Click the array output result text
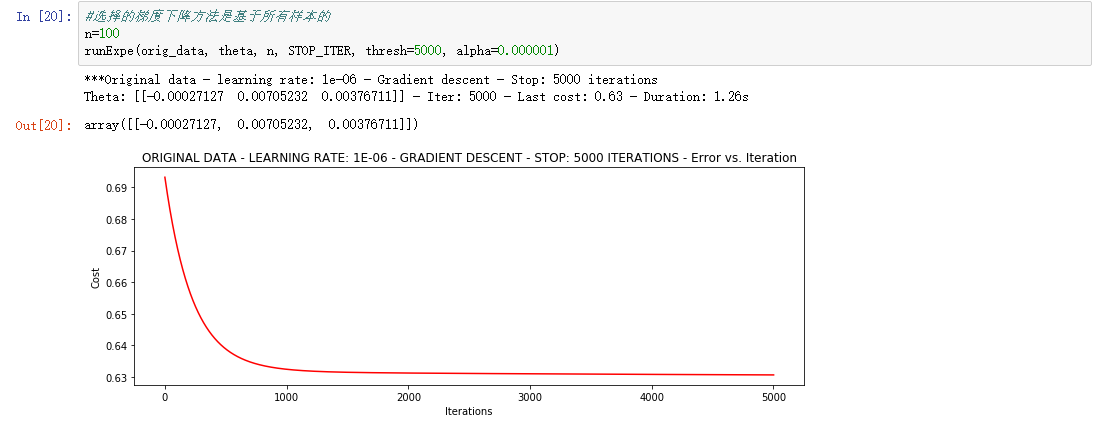Viewport: 1094px width, 425px height. click(251, 125)
